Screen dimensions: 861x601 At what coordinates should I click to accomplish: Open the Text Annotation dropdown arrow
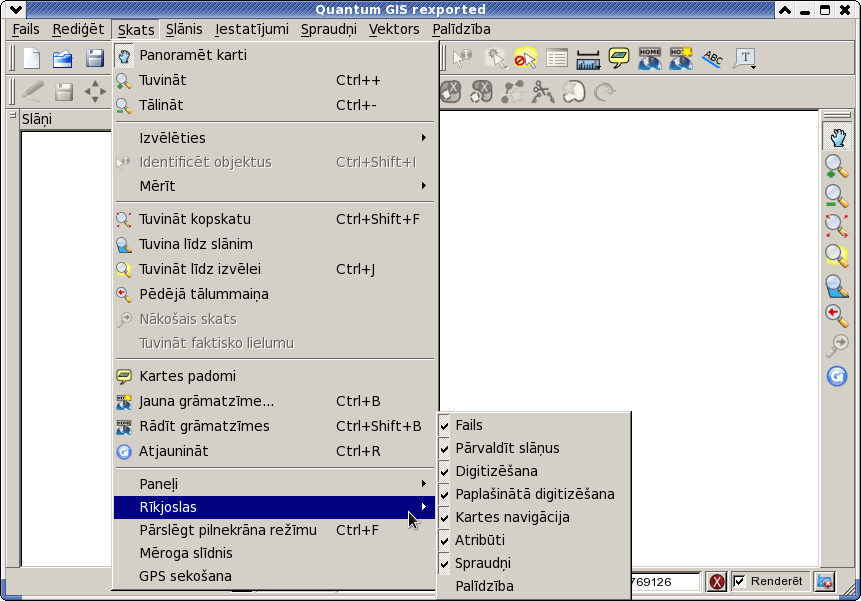(754, 68)
